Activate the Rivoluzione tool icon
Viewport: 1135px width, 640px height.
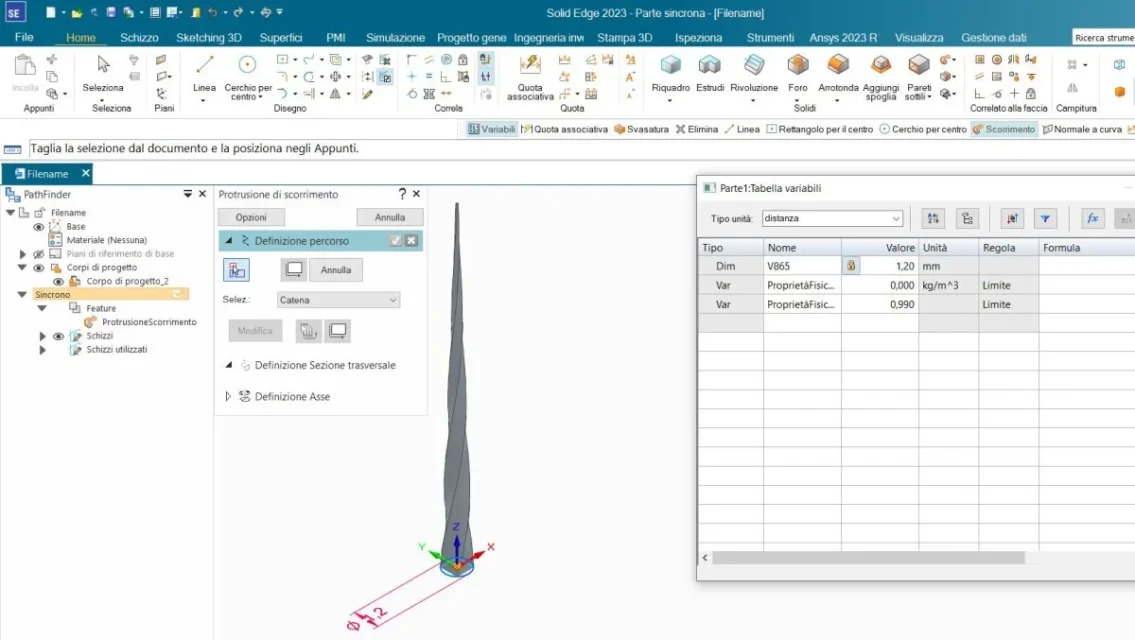point(754,71)
